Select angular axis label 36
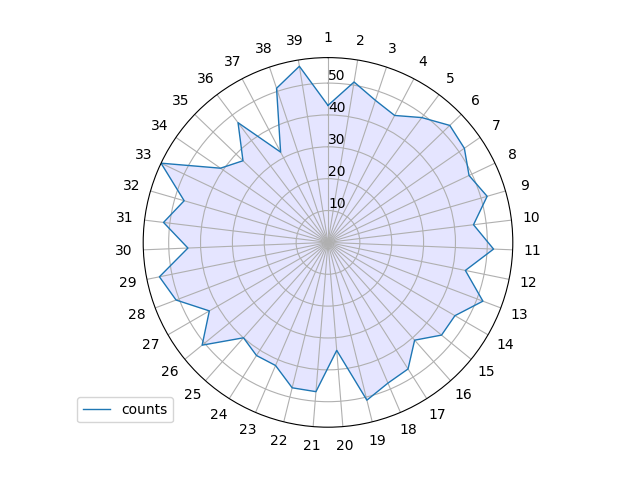 (x=205, y=78)
